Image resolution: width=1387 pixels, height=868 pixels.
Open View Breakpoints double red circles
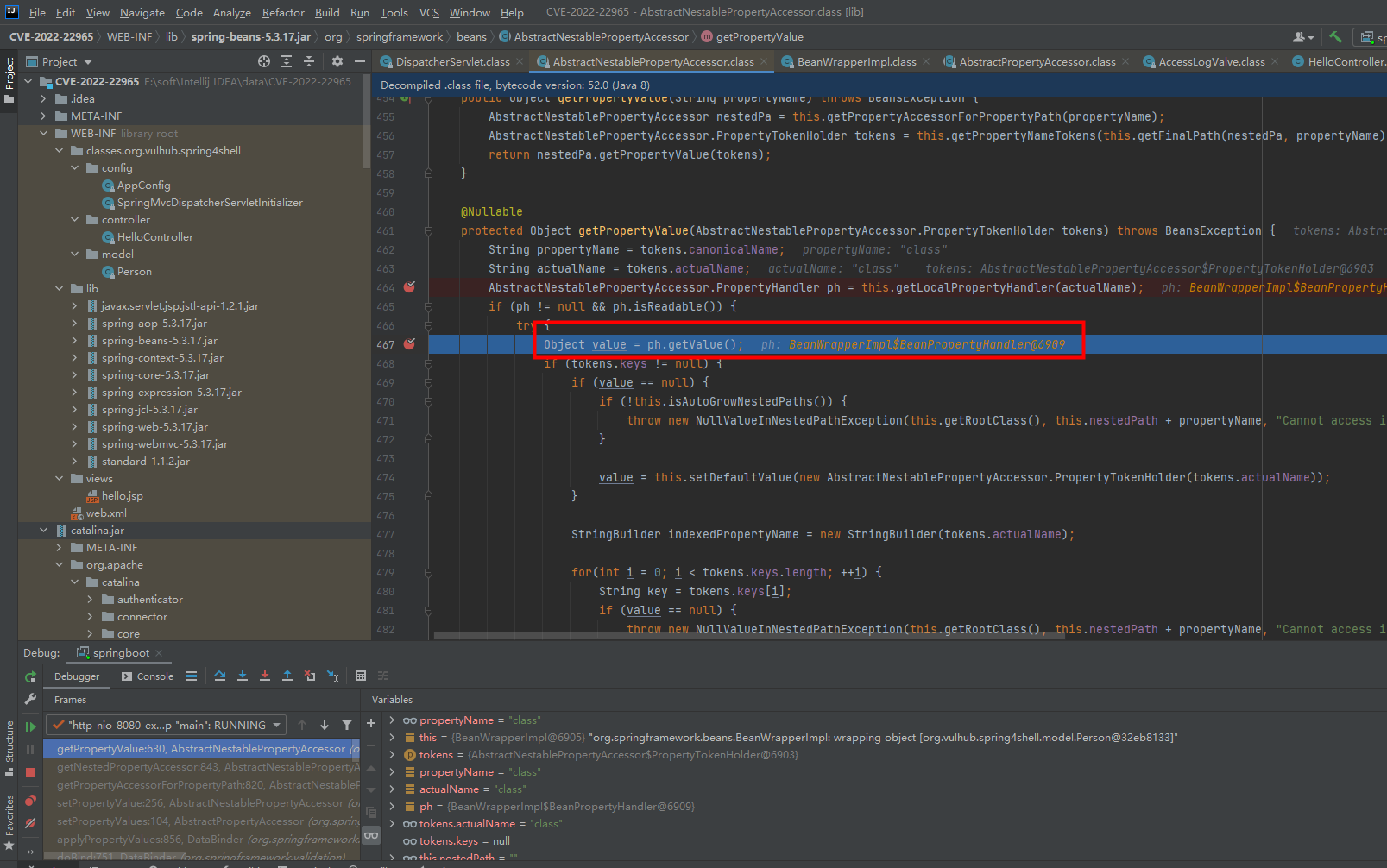click(x=31, y=801)
